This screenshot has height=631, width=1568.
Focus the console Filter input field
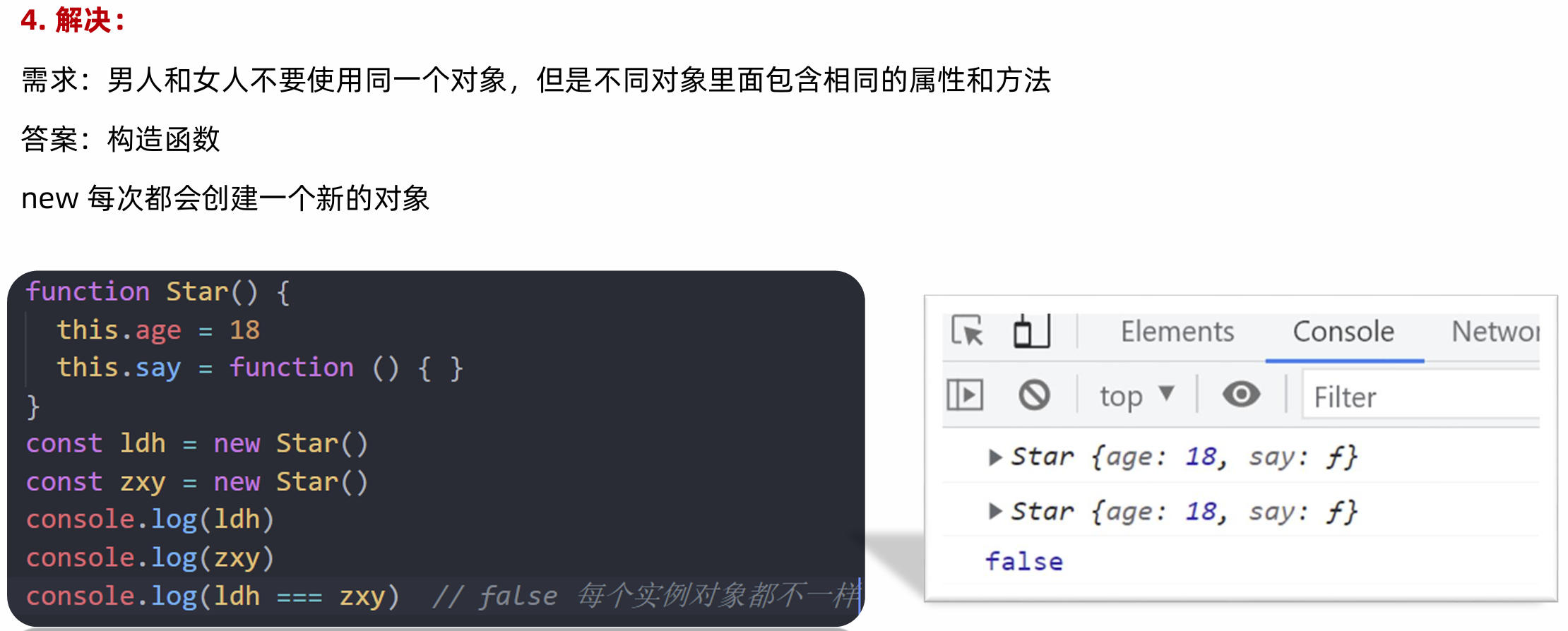tap(1421, 397)
